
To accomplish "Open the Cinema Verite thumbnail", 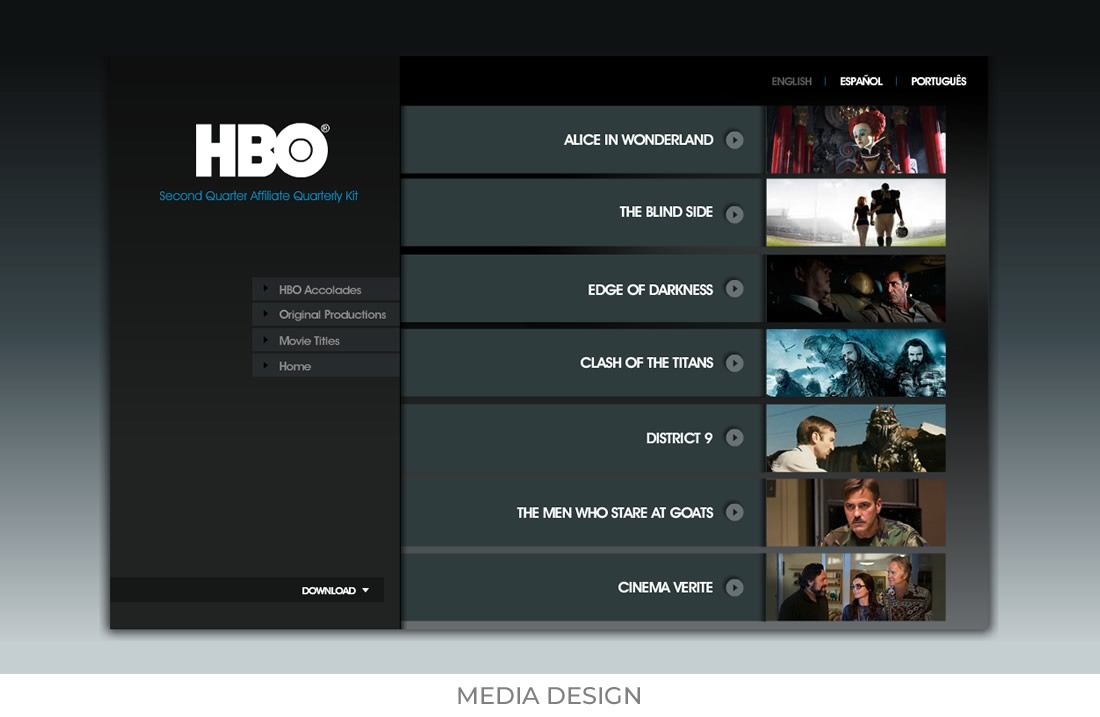I will point(856,587).
